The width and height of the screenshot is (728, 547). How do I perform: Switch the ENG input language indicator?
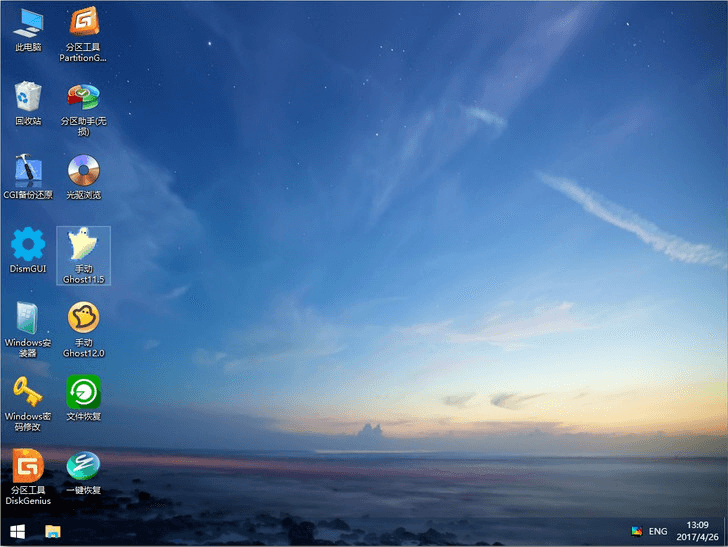click(658, 531)
